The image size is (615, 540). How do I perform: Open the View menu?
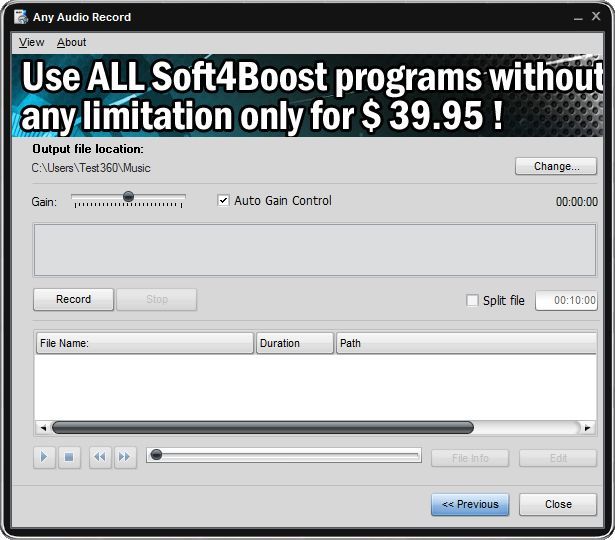point(31,42)
